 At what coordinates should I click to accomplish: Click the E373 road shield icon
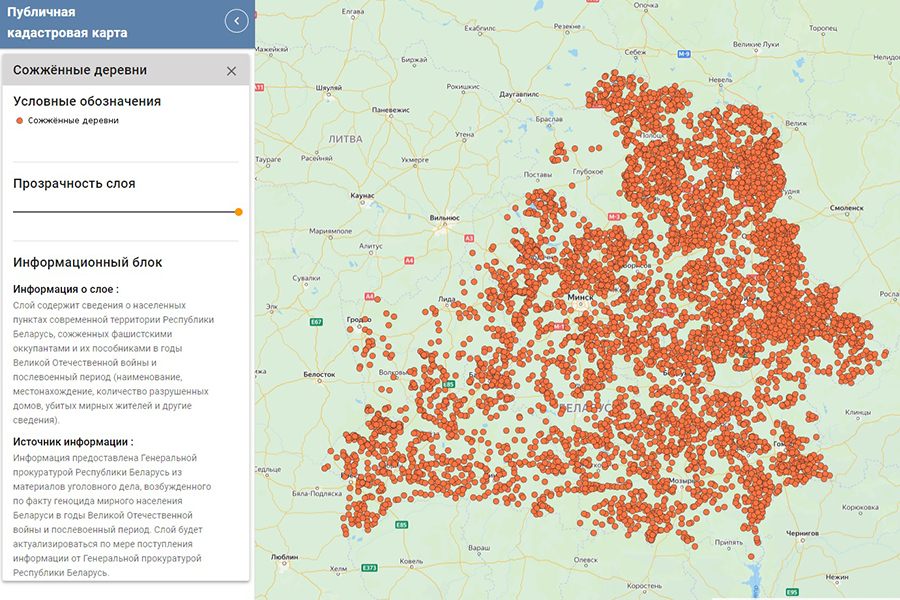point(370,567)
